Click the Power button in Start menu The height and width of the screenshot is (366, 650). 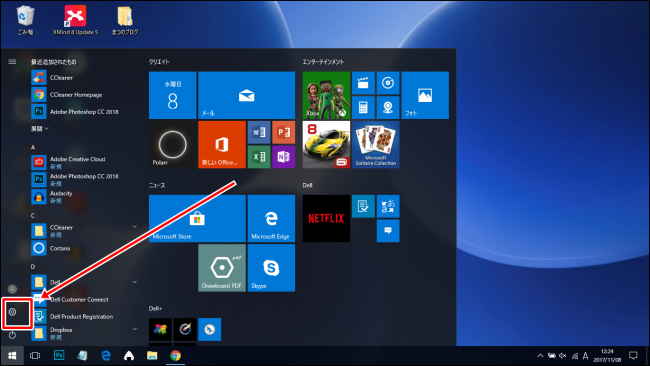coord(12,335)
